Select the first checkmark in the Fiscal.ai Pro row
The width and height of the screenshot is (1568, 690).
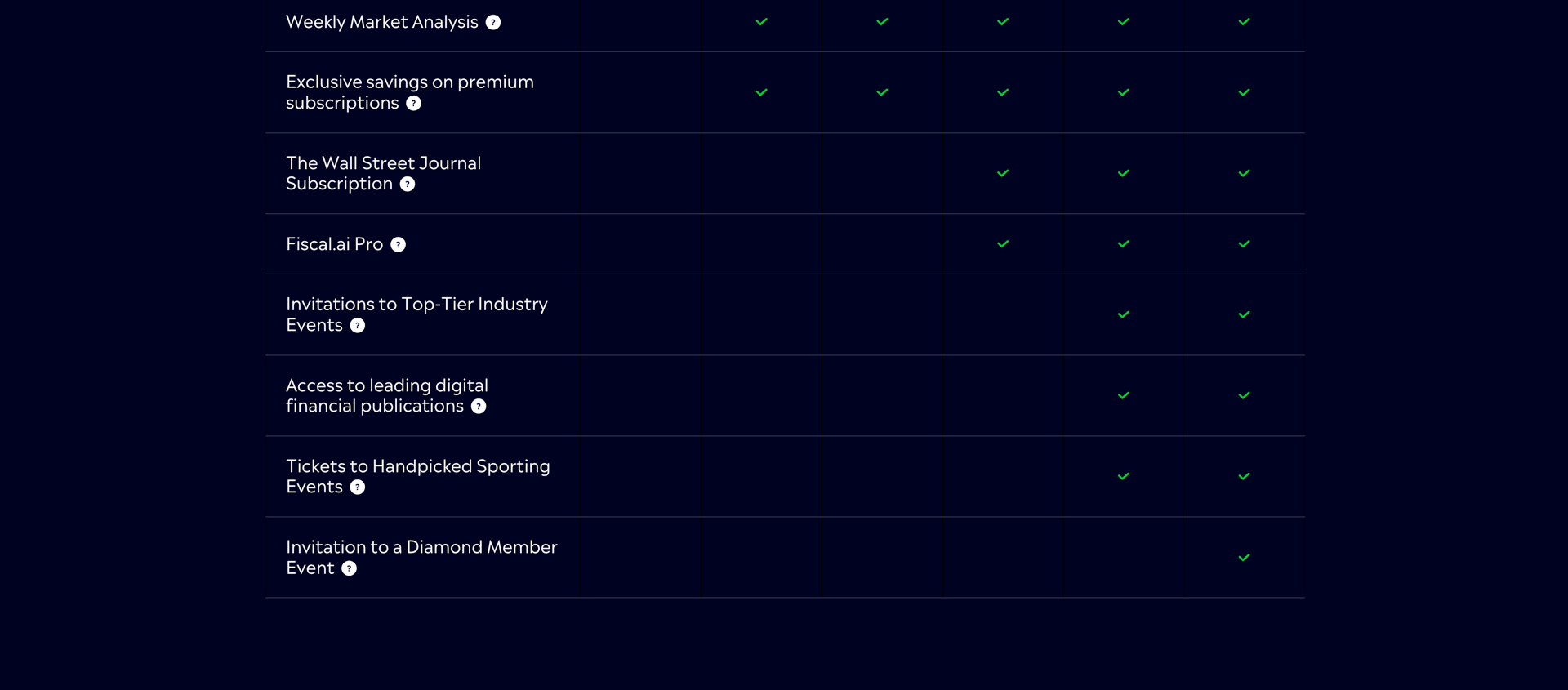tap(1003, 244)
